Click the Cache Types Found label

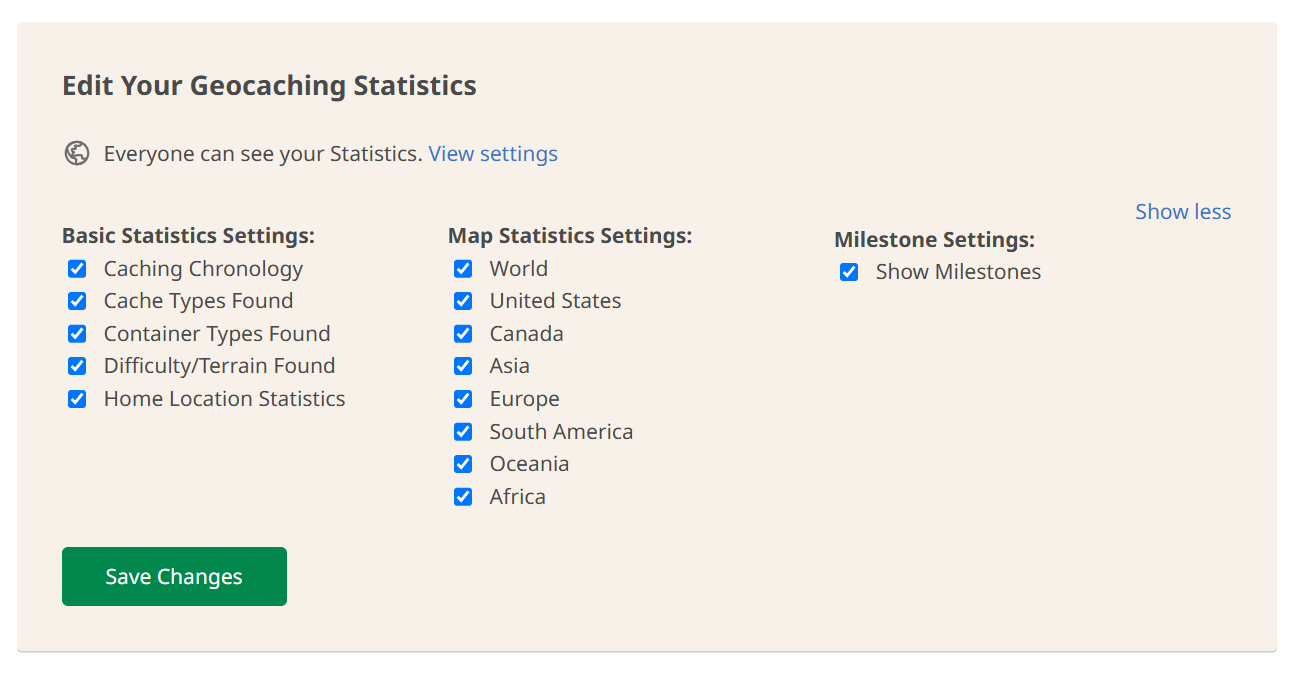click(x=198, y=301)
